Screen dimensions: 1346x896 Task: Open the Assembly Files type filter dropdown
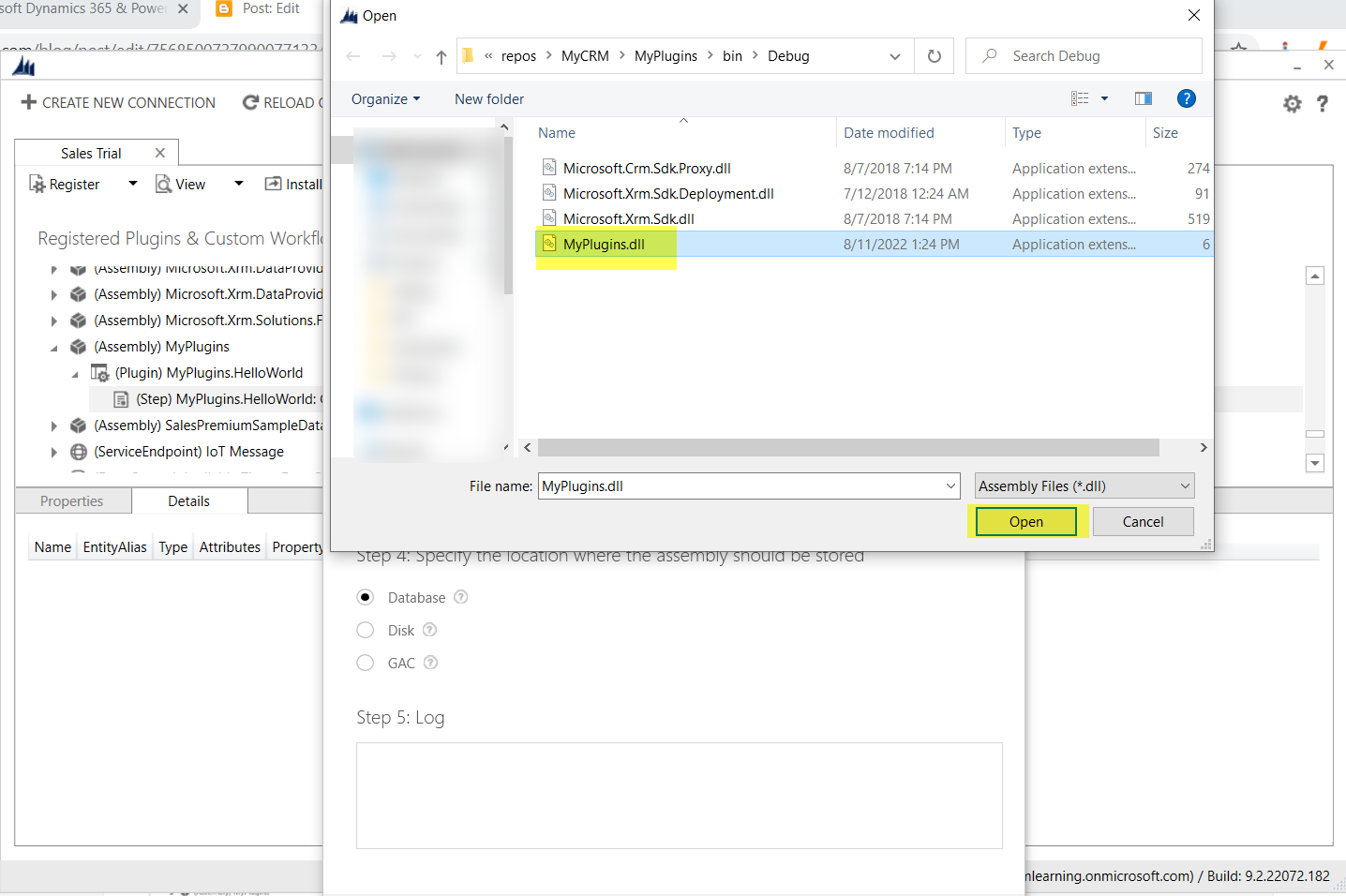(1185, 485)
